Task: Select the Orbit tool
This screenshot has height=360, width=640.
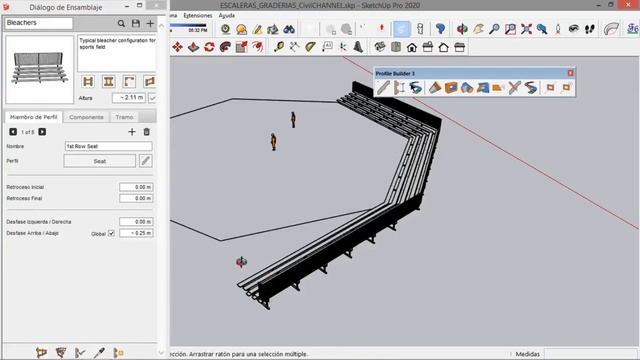Action: click(x=462, y=29)
